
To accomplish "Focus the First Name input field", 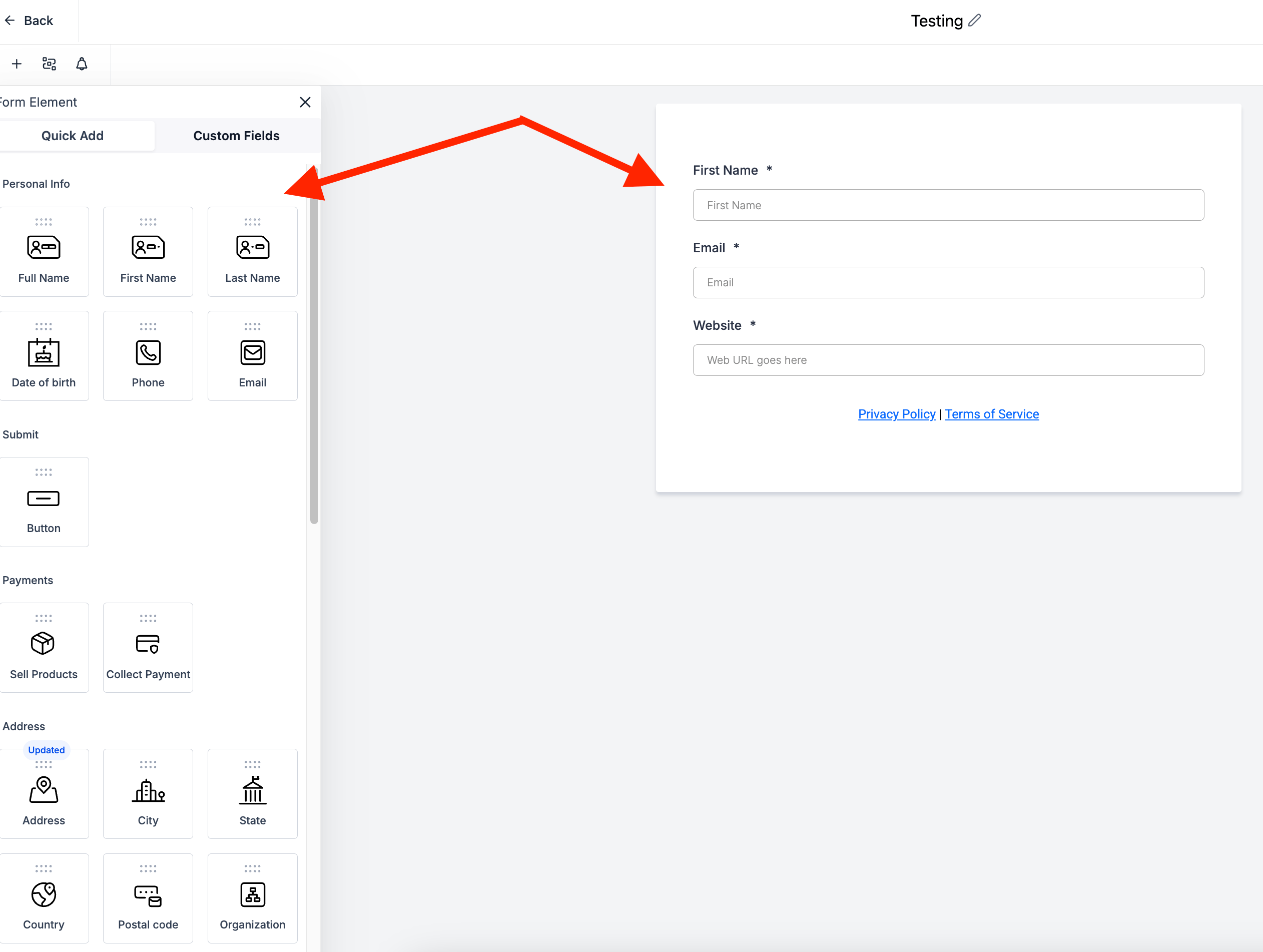I will pos(948,205).
